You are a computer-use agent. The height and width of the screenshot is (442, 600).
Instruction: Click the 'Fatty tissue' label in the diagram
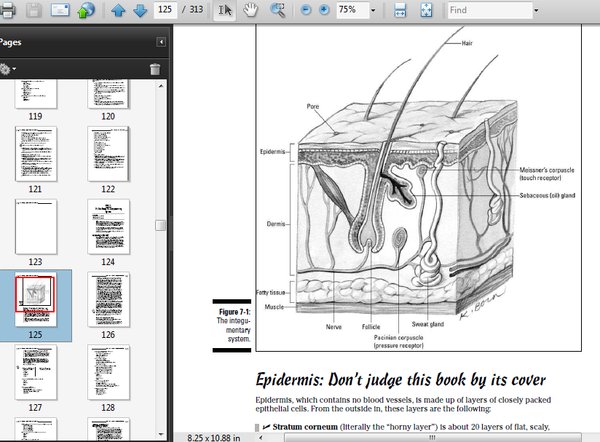pyautogui.click(x=271, y=292)
